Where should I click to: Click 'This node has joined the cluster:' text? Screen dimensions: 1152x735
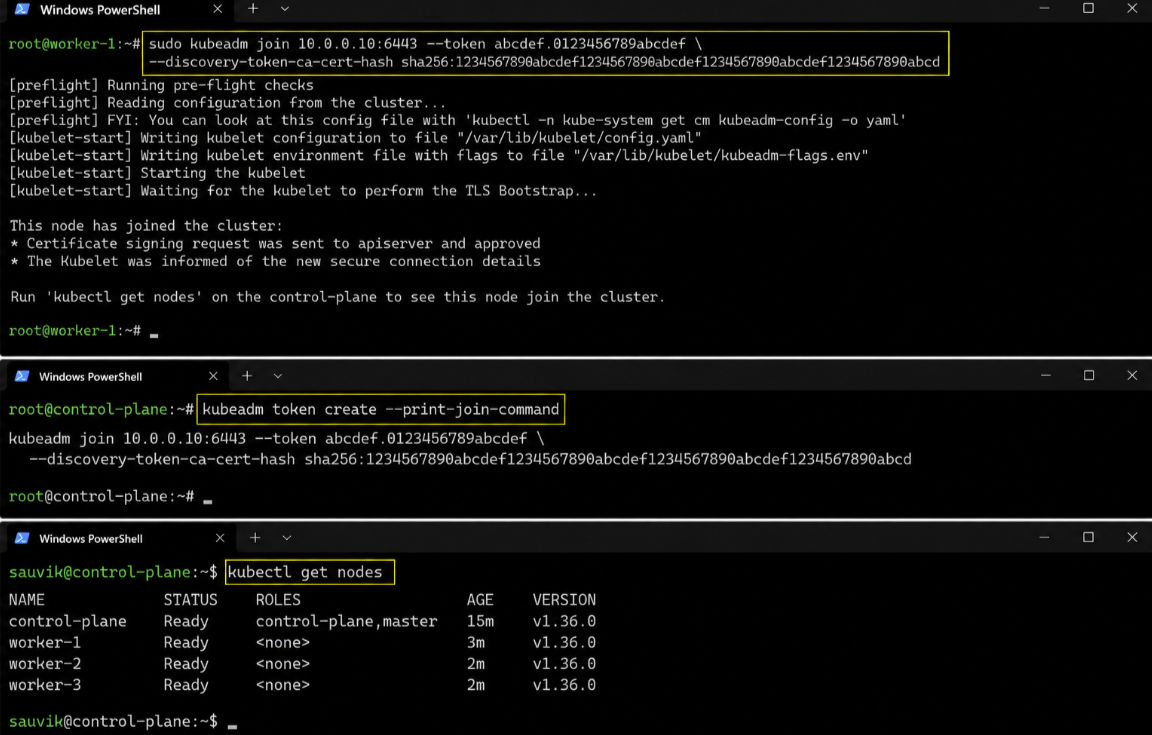pyautogui.click(x=145, y=226)
